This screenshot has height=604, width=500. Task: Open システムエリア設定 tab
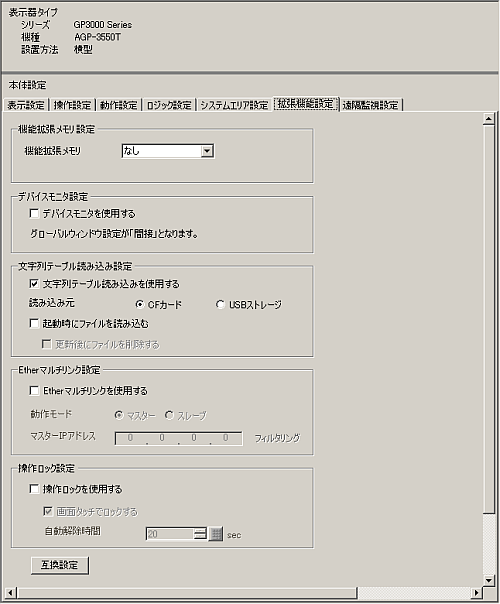coord(234,105)
